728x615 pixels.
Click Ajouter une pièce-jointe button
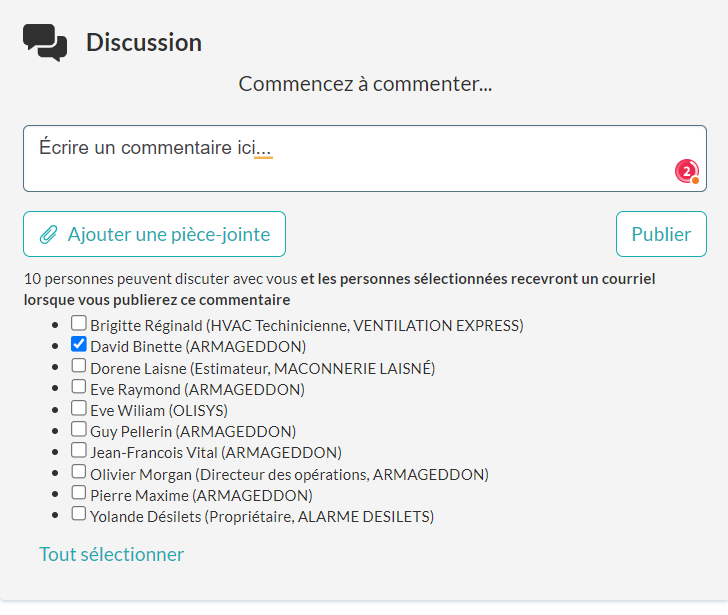click(x=155, y=234)
